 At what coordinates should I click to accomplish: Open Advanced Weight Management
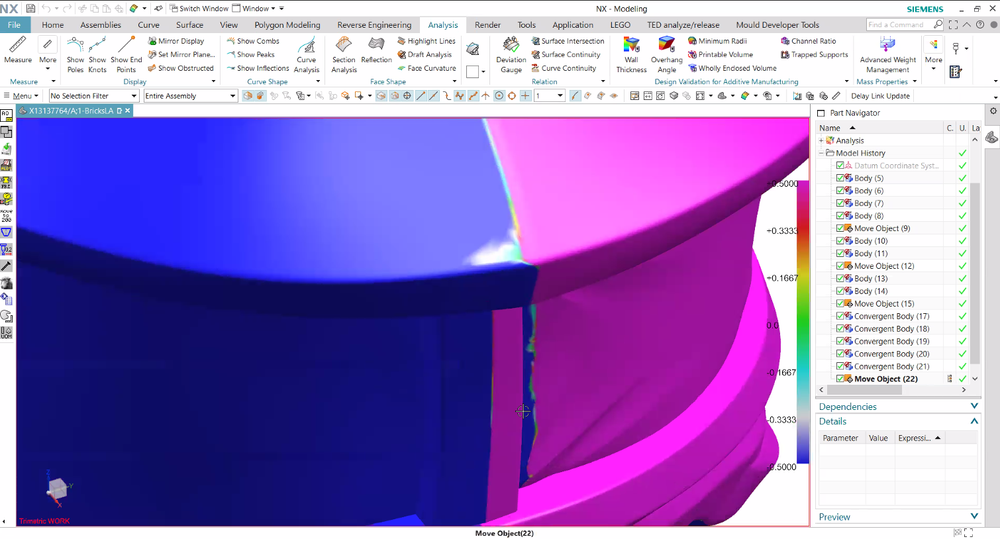888,54
